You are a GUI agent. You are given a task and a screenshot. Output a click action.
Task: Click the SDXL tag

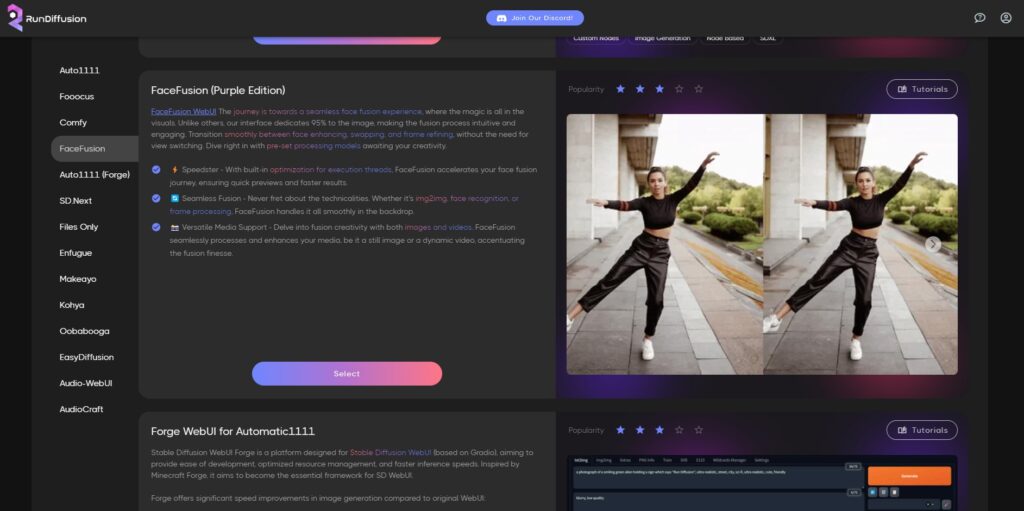(x=767, y=39)
